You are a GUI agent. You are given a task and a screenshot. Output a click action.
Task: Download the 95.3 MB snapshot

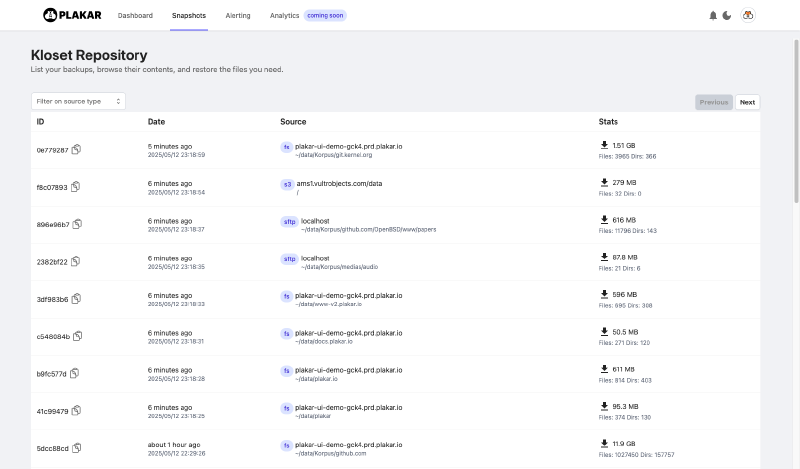click(604, 406)
